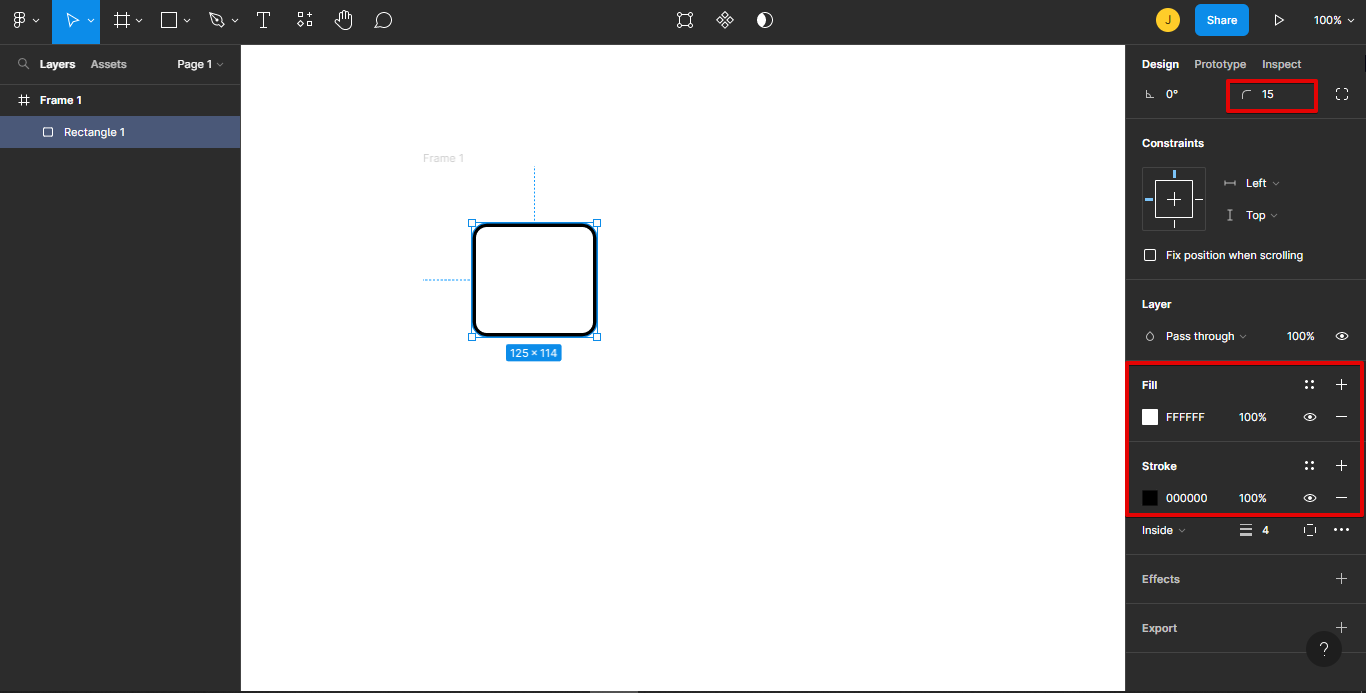Search layers with the magnifier icon

point(23,64)
